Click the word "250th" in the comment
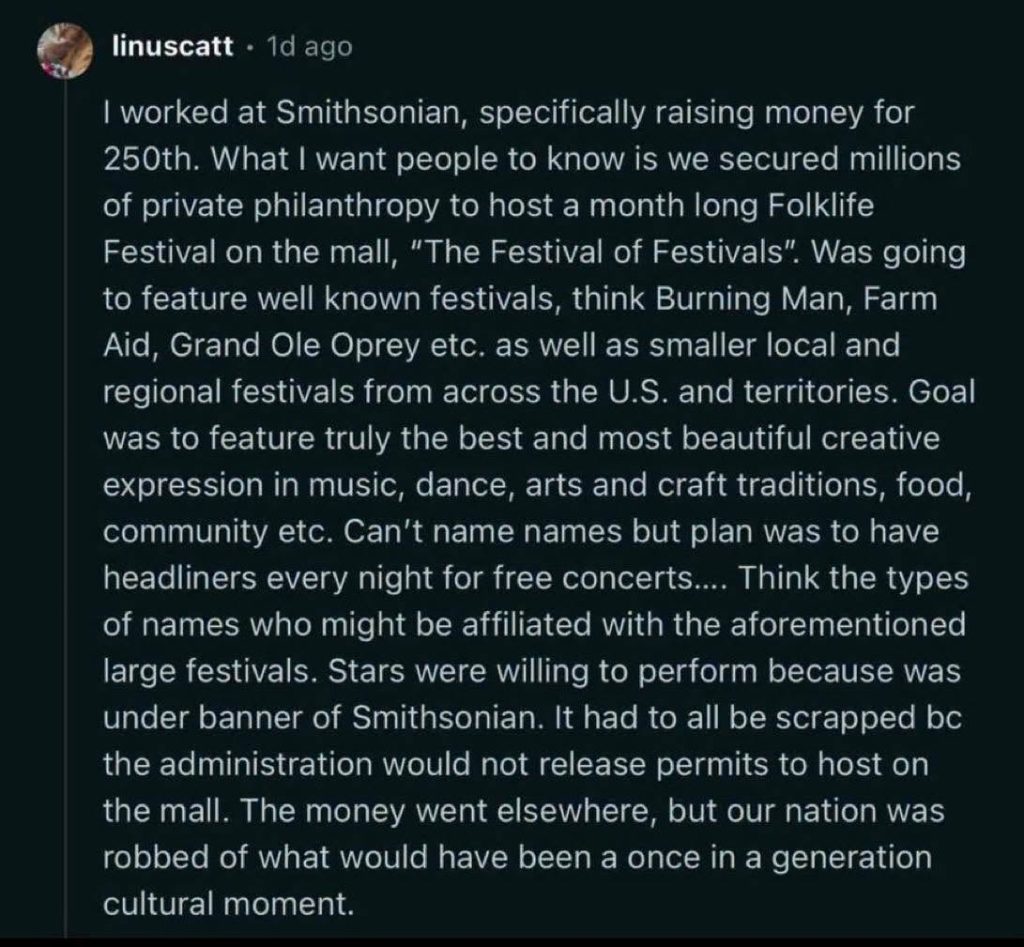The image size is (1024, 947). [x=150, y=159]
